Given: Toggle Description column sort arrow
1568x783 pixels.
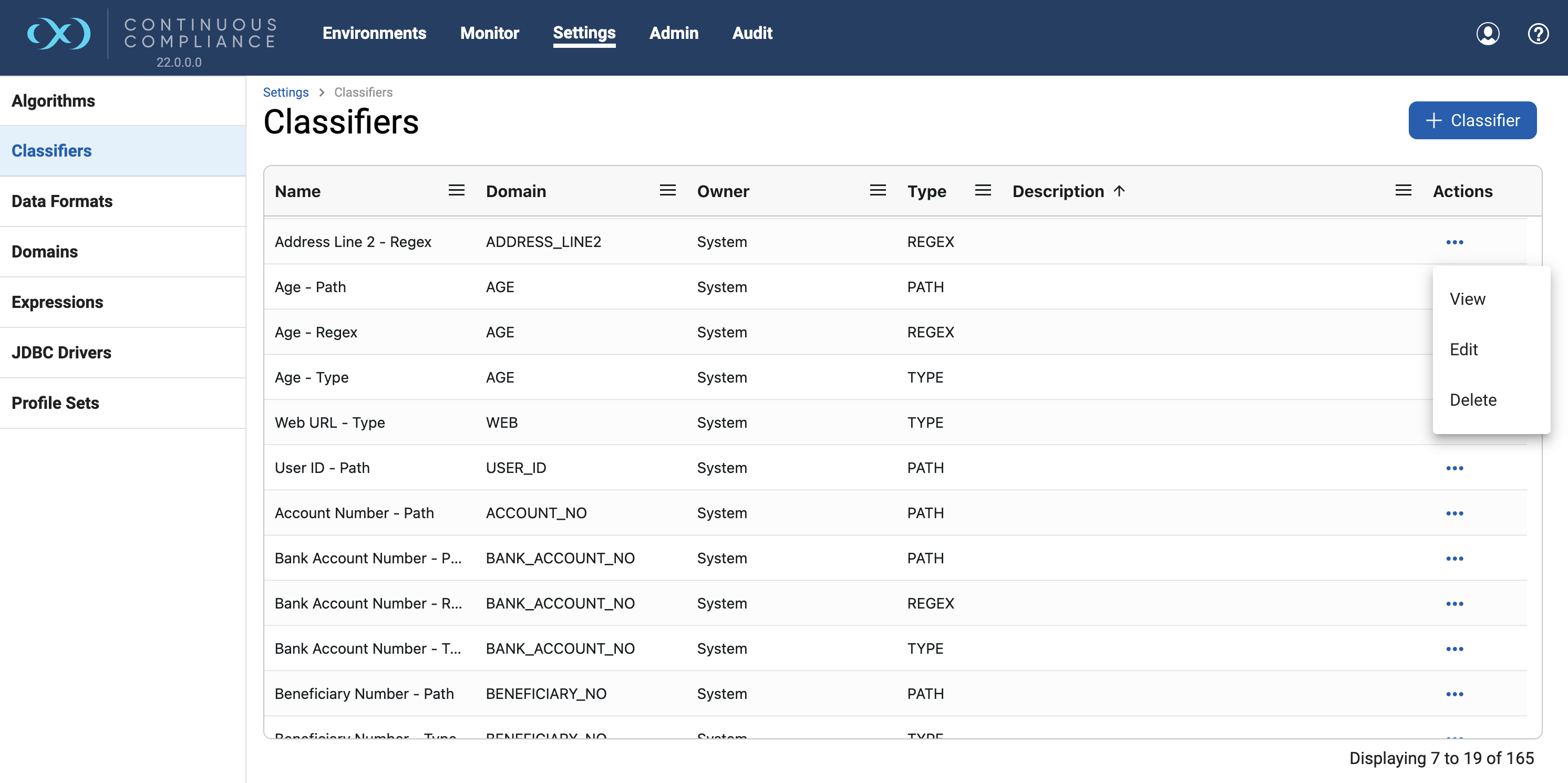Looking at the screenshot, I should [1119, 191].
